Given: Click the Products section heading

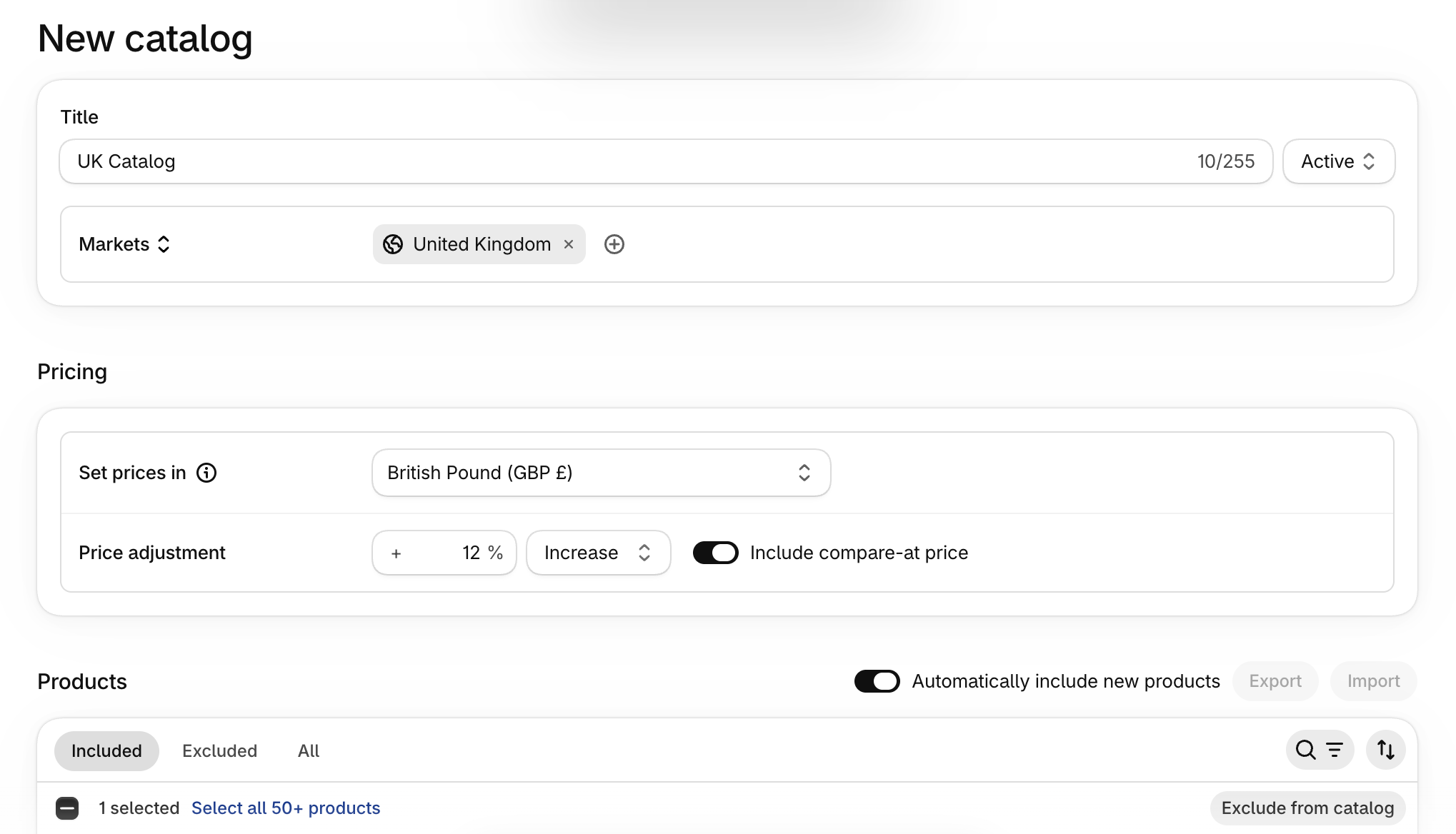Looking at the screenshot, I should 82,682.
